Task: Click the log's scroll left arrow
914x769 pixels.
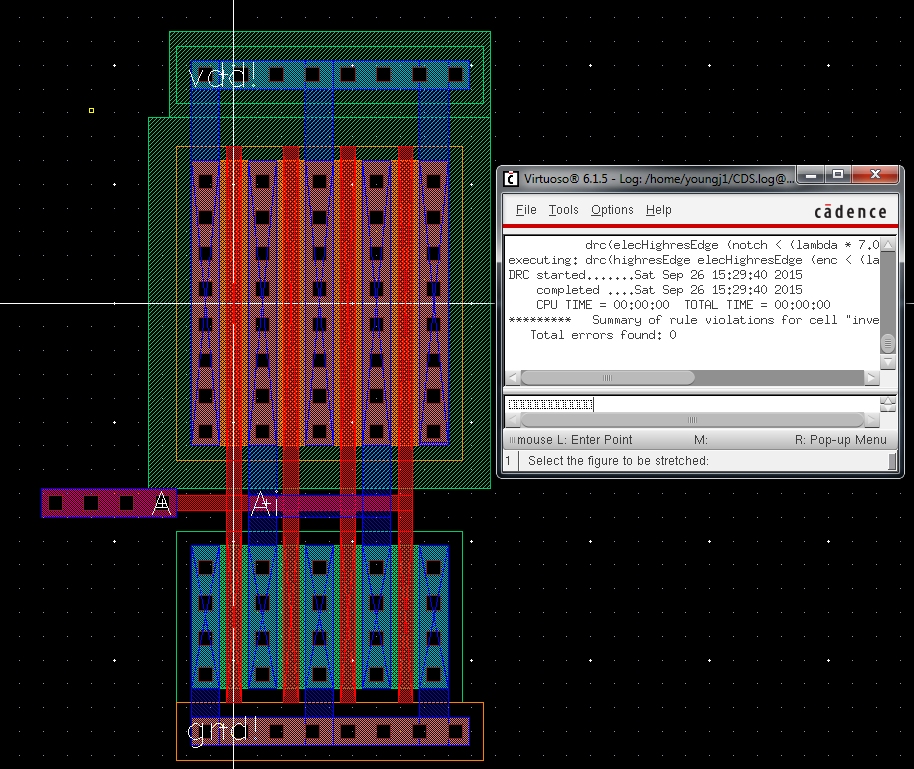Action: pos(513,378)
